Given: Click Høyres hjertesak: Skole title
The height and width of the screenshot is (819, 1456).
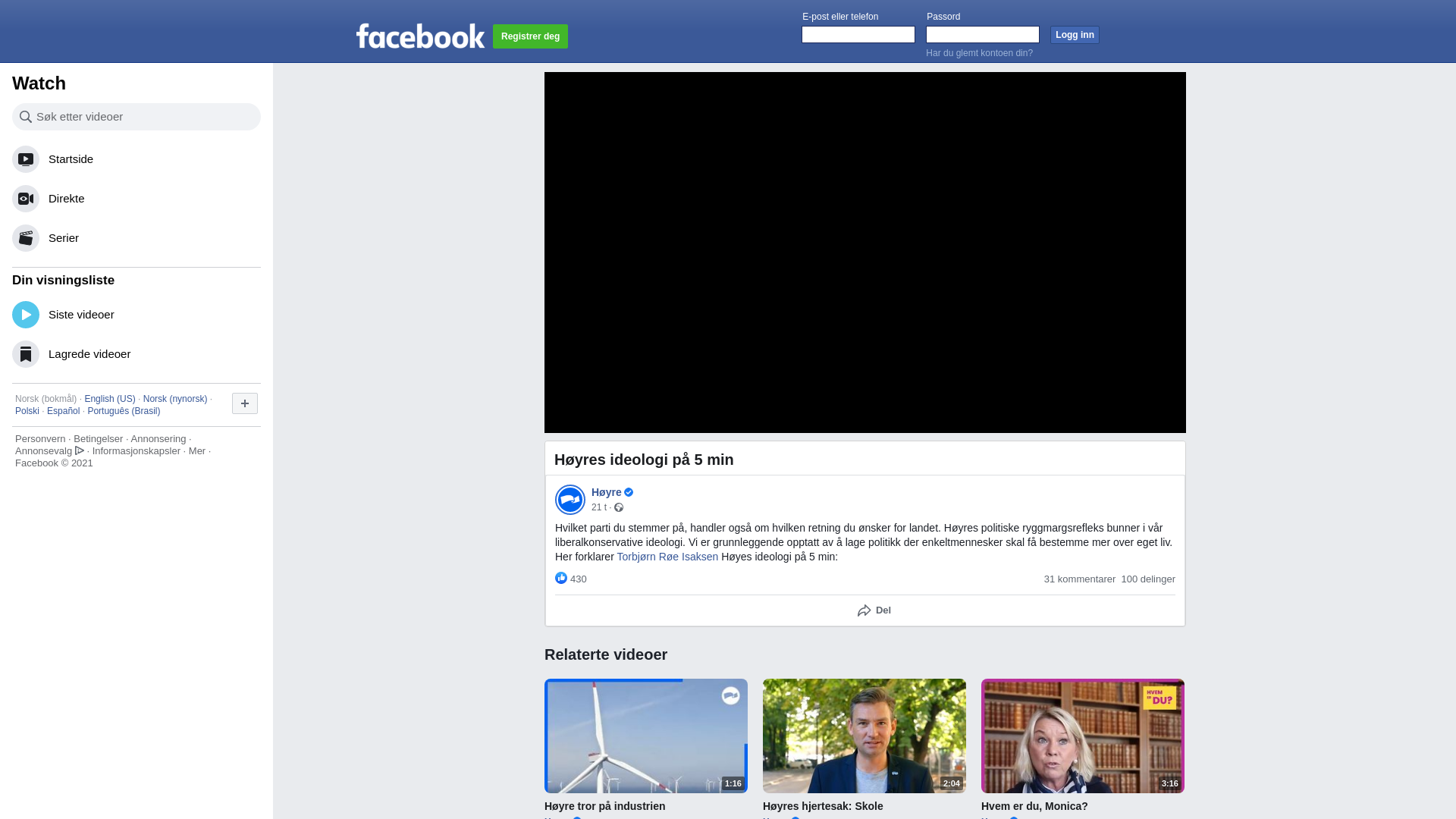Looking at the screenshot, I should [823, 806].
